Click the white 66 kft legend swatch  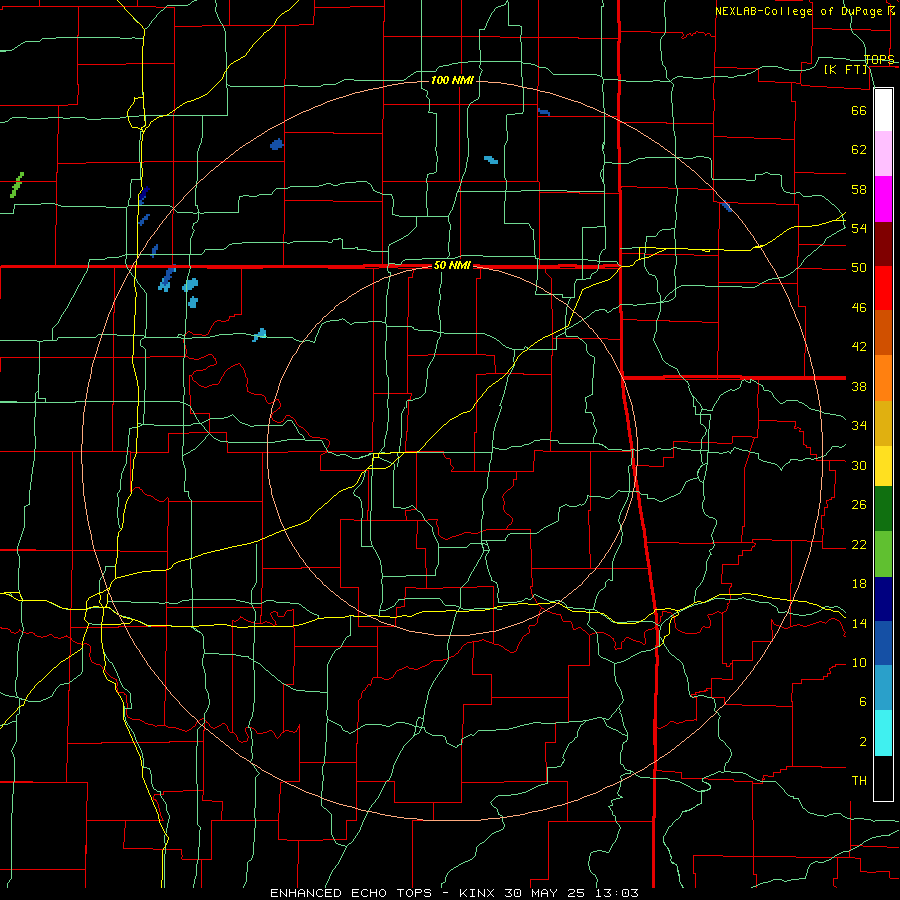pyautogui.click(x=883, y=110)
